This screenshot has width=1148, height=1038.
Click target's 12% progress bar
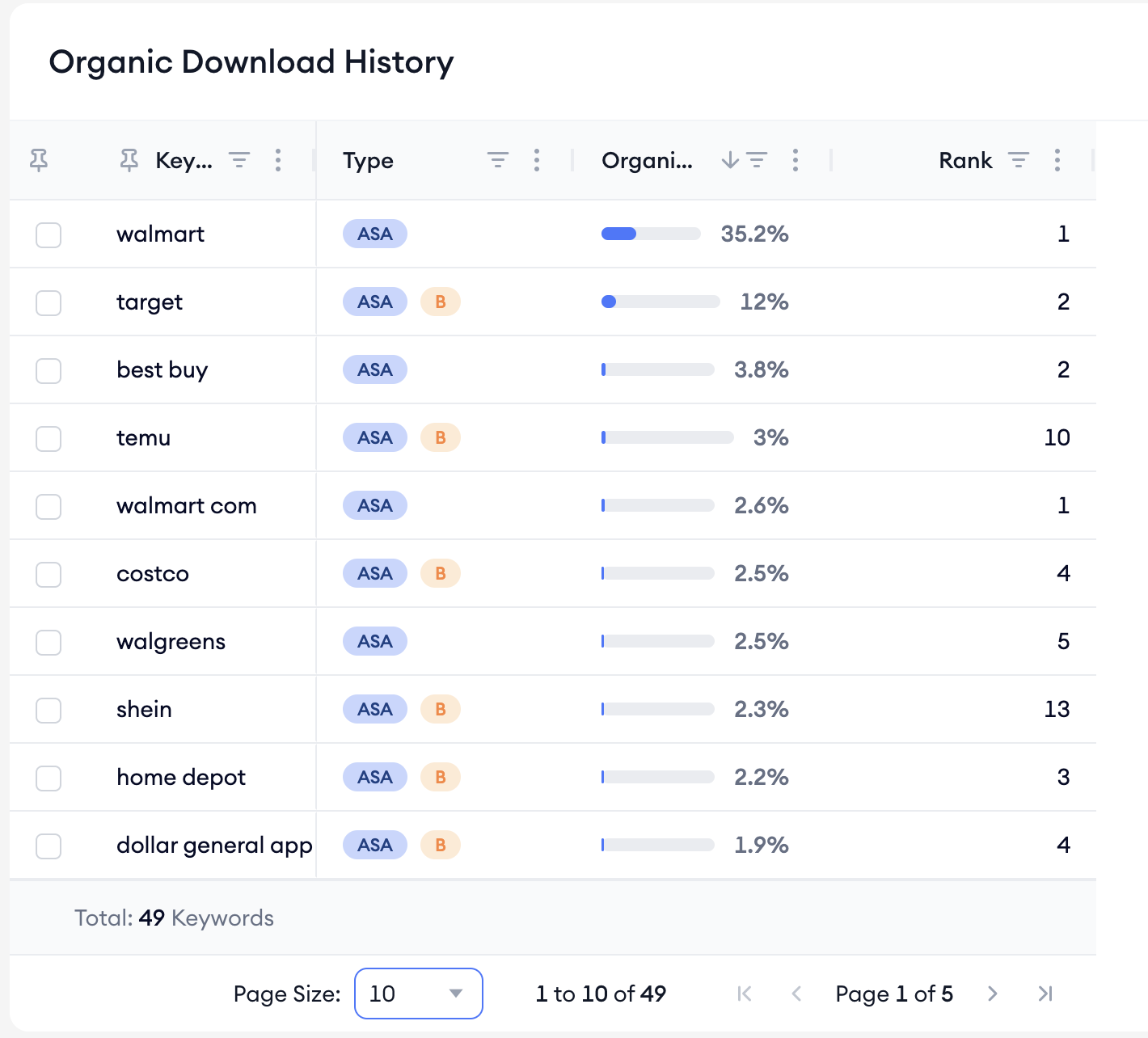tap(661, 302)
